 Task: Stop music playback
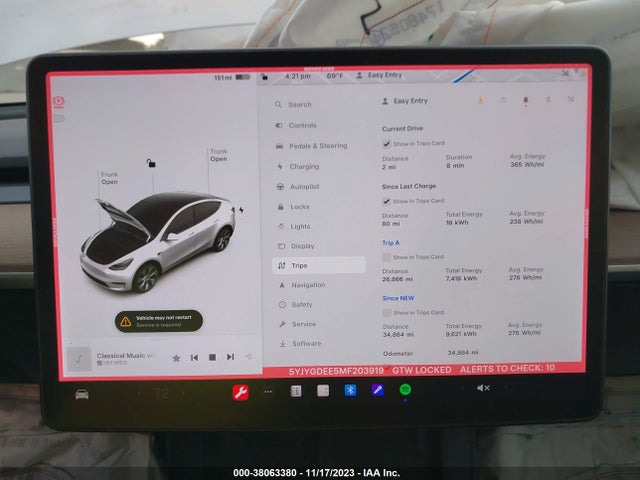tap(212, 357)
